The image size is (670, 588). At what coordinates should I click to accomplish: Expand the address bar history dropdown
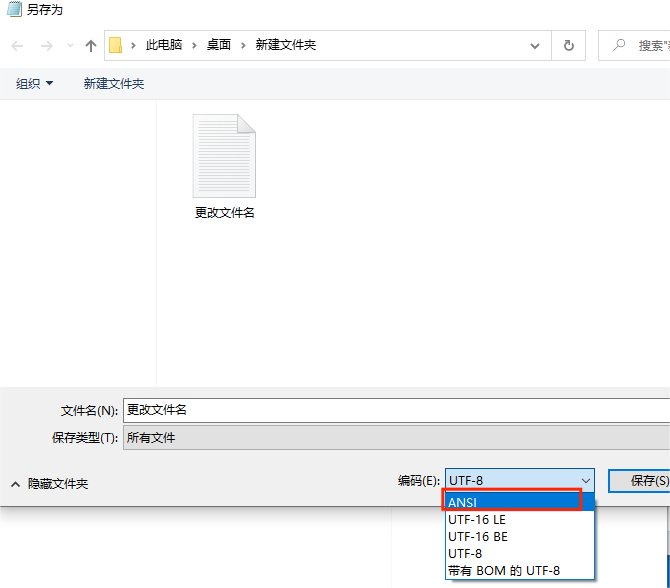pos(537,45)
